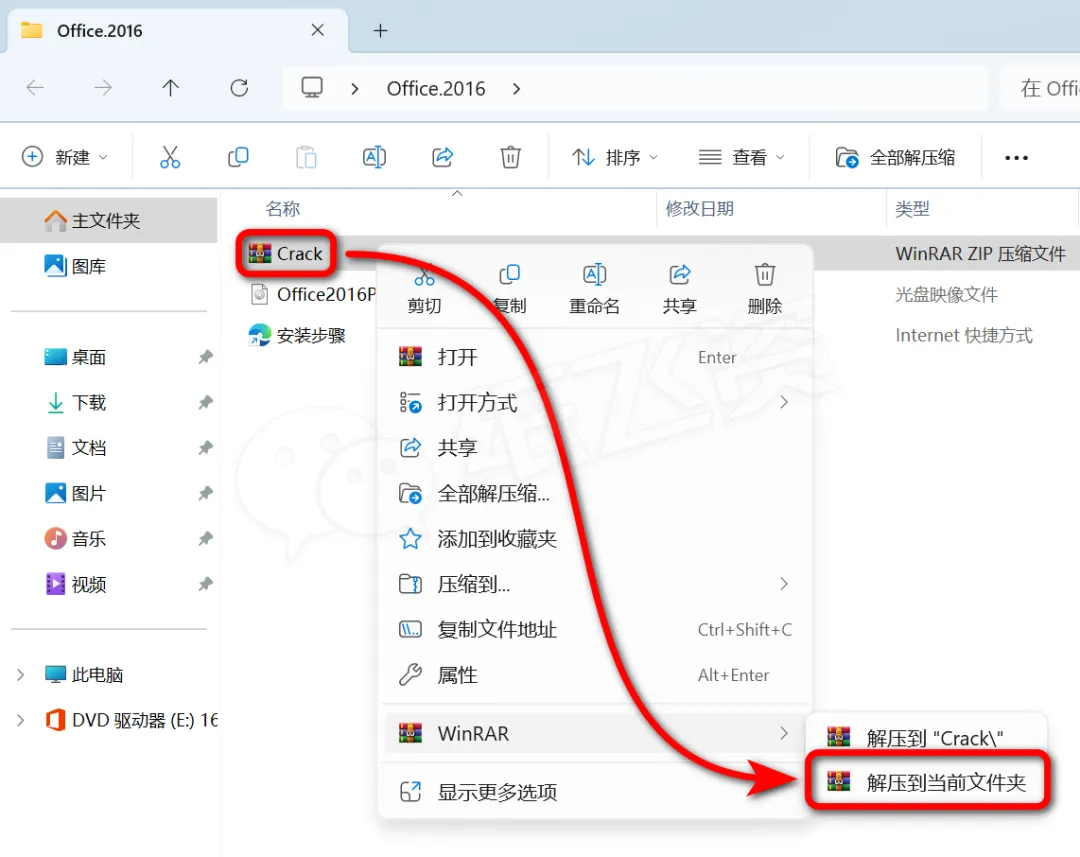This screenshot has width=1080, height=857.
Task: Choose 复制文件地址 in the context menu
Action: click(595, 630)
